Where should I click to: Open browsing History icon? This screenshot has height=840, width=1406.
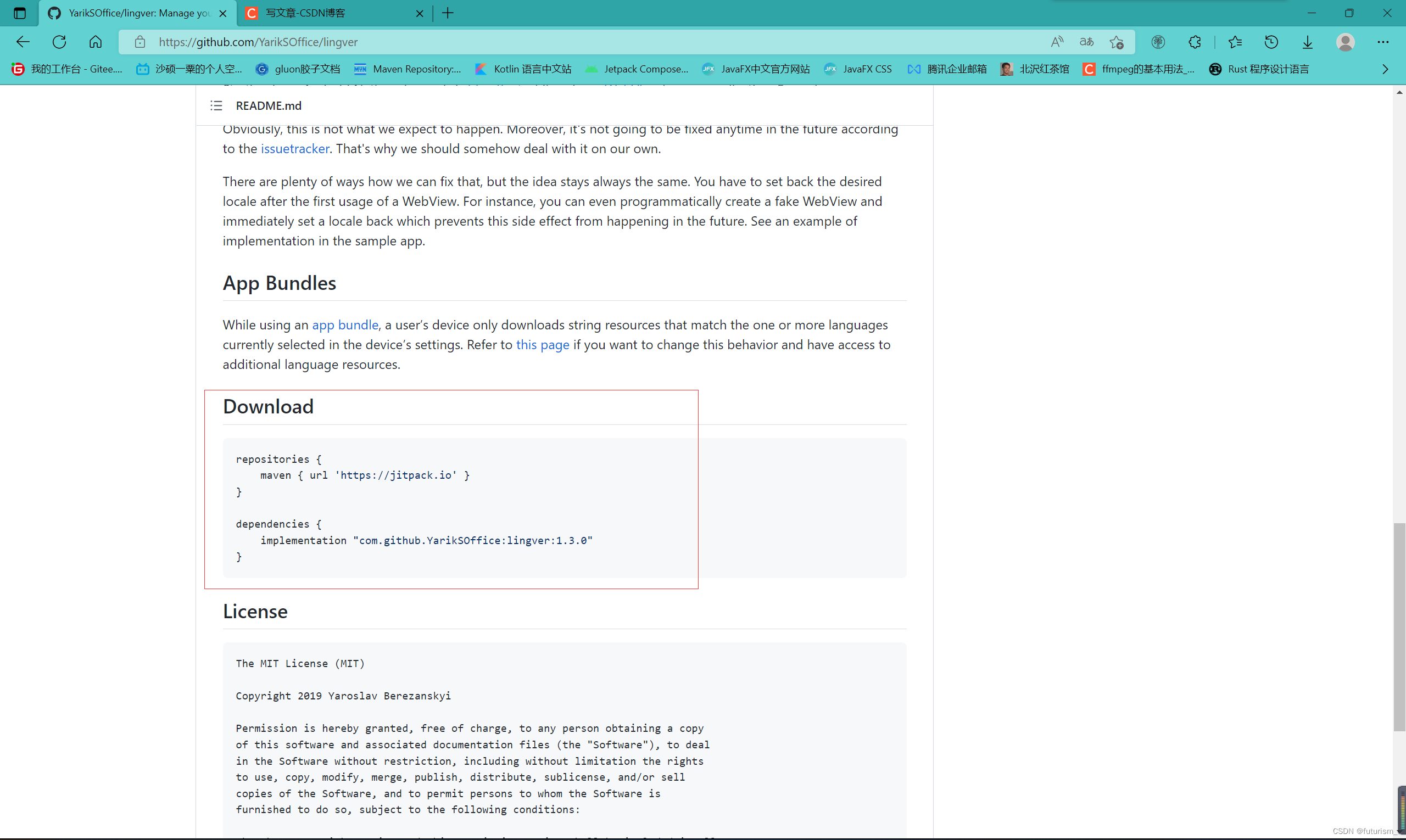[1271, 42]
